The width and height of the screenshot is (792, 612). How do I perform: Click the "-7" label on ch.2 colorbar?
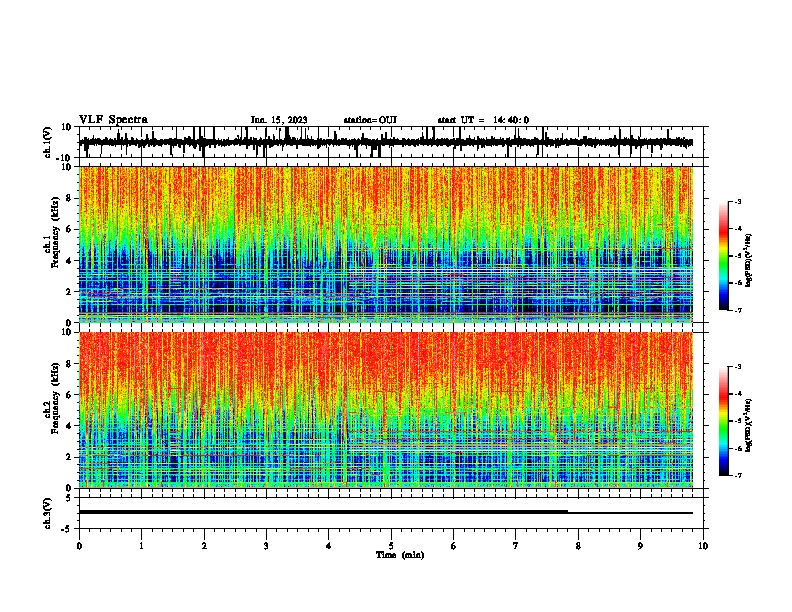click(x=737, y=476)
